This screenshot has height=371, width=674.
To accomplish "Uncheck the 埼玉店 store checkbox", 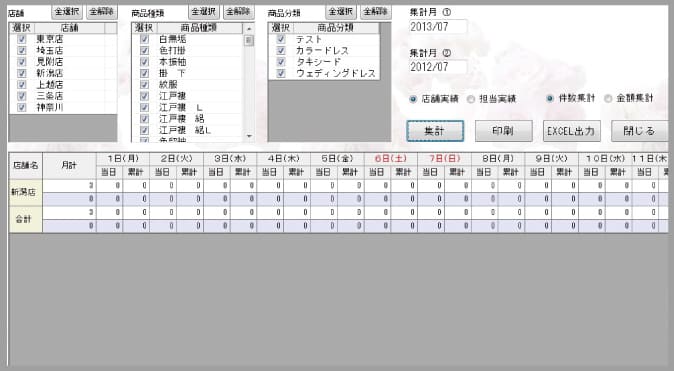I will pos(21,51).
